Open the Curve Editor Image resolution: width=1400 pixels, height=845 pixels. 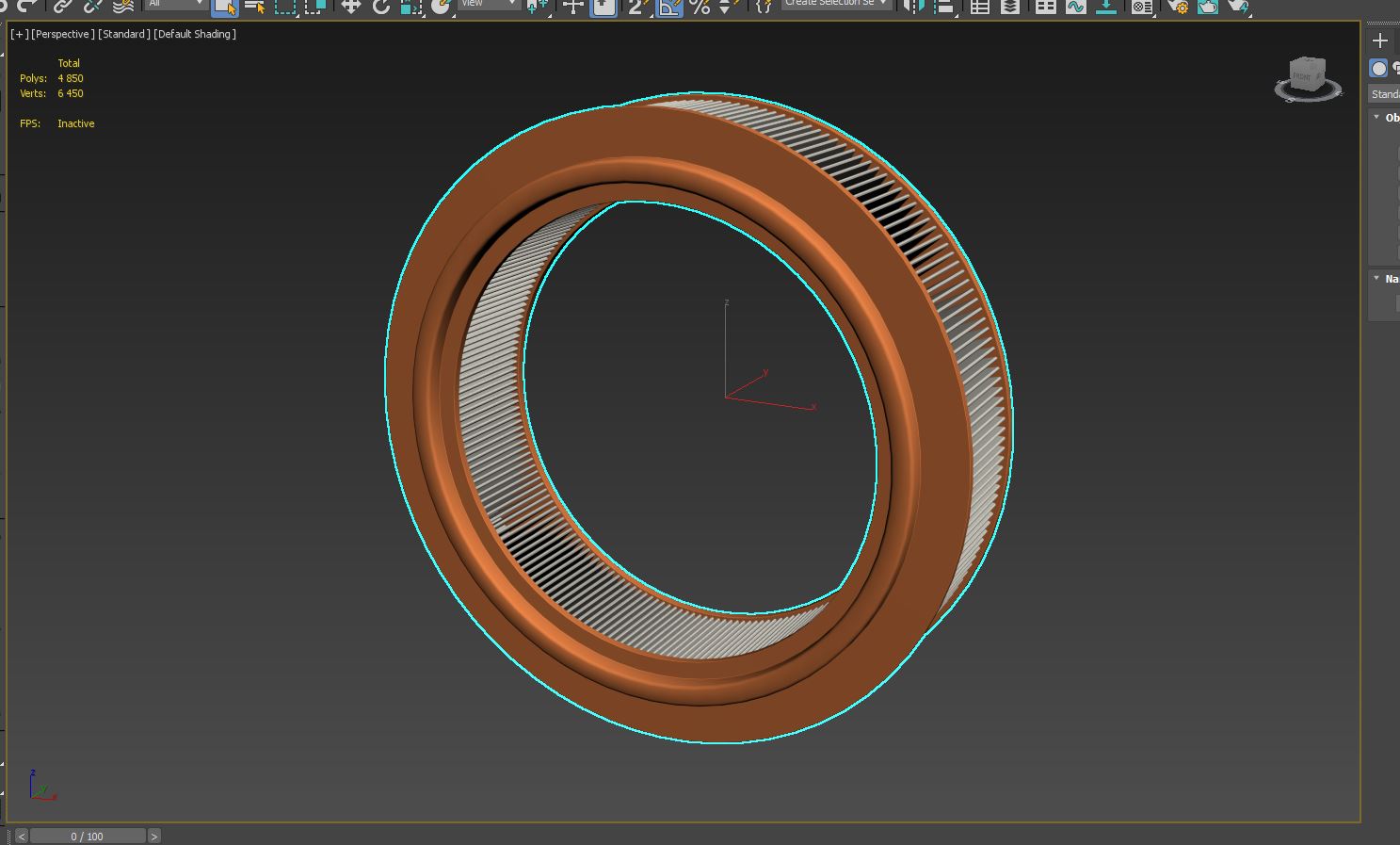click(1075, 7)
